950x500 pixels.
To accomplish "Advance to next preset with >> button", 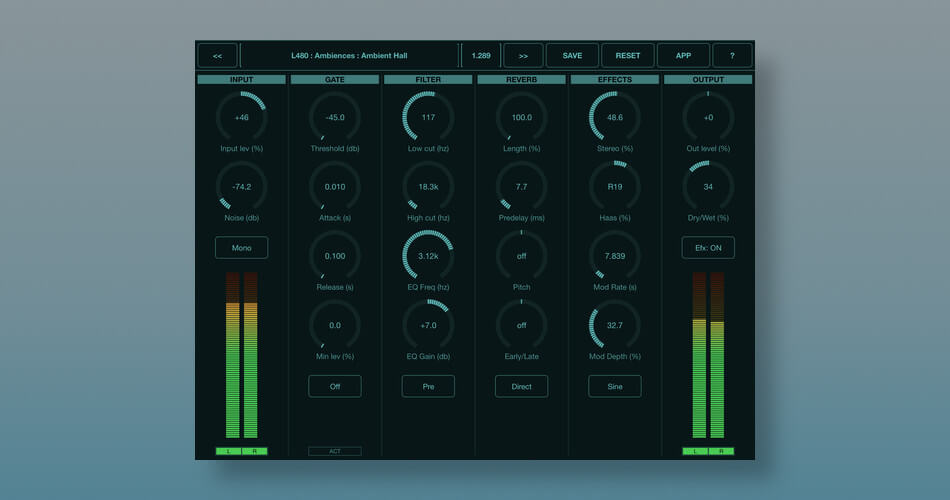I will (x=523, y=56).
